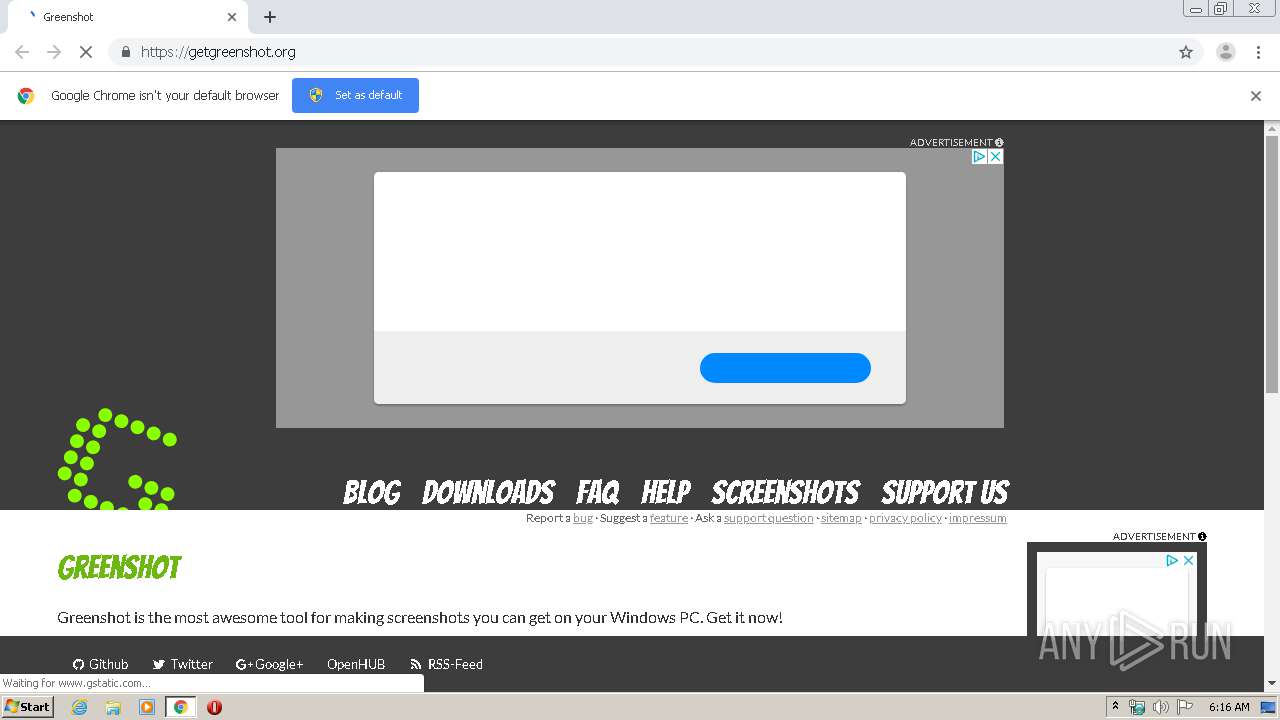Close the side advertisement
This screenshot has width=1280, height=720.
(1188, 560)
